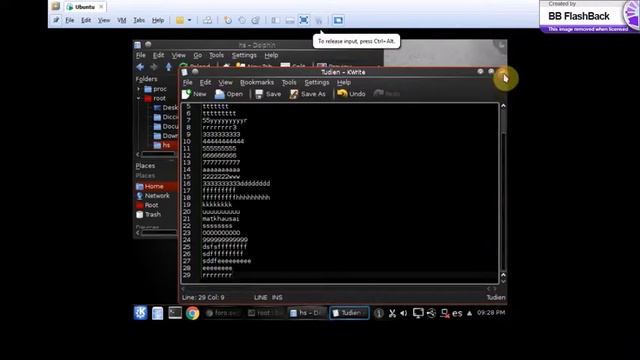
Task: Undo the last edit in KWrite
Action: 351,94
